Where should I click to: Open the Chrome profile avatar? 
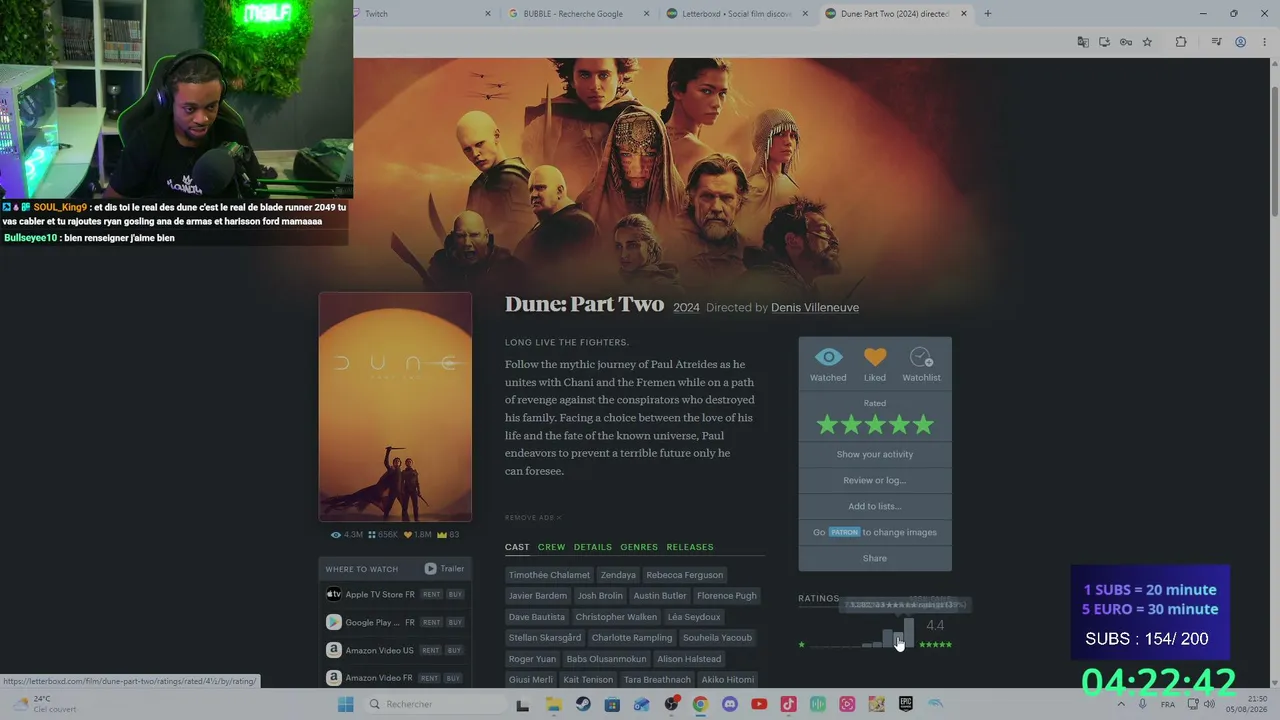coord(1240,42)
